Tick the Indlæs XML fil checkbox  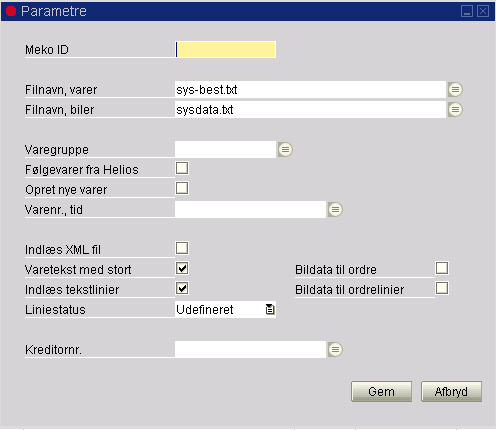[x=182, y=248]
